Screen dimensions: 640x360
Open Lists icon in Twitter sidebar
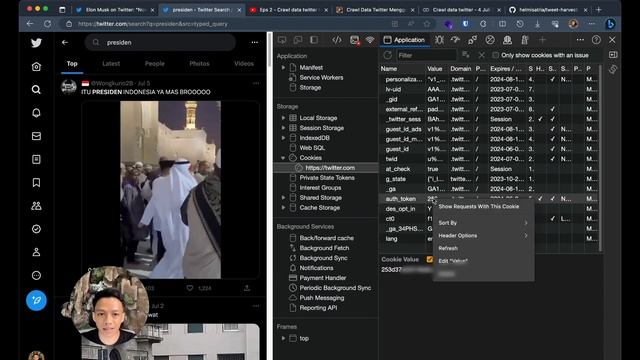click(36, 159)
